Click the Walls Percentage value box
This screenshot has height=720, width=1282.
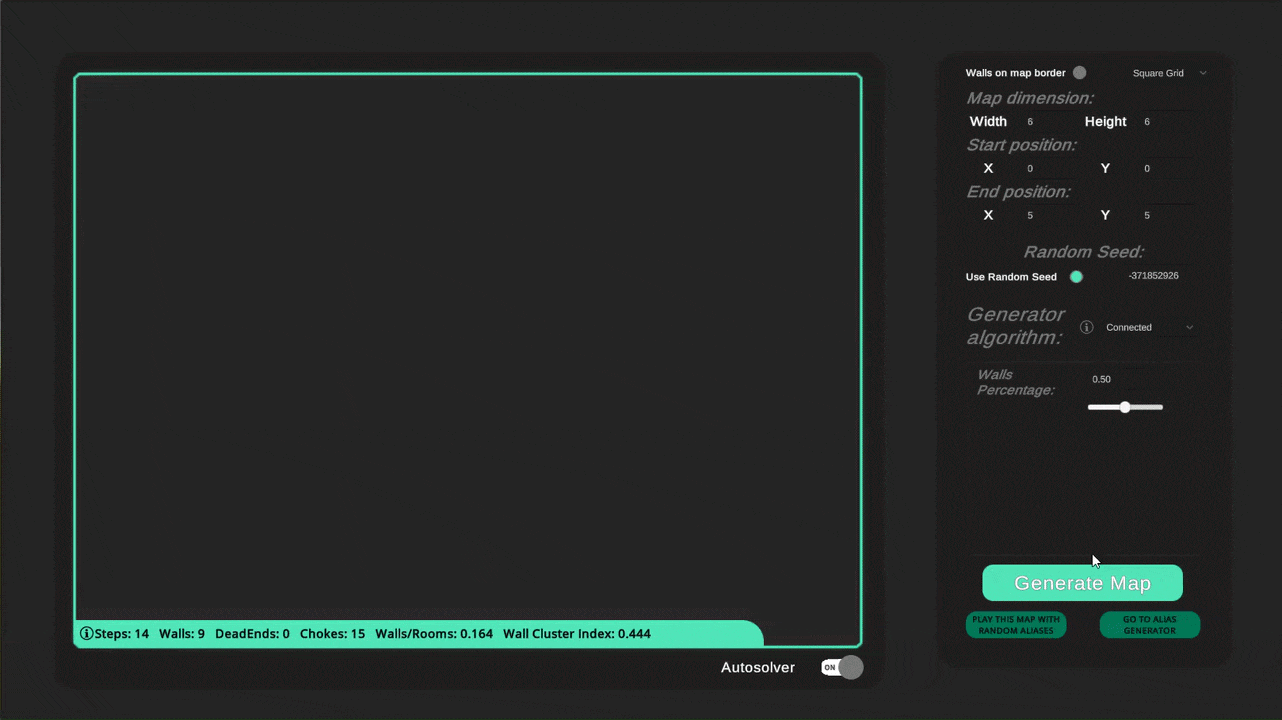pos(1124,380)
